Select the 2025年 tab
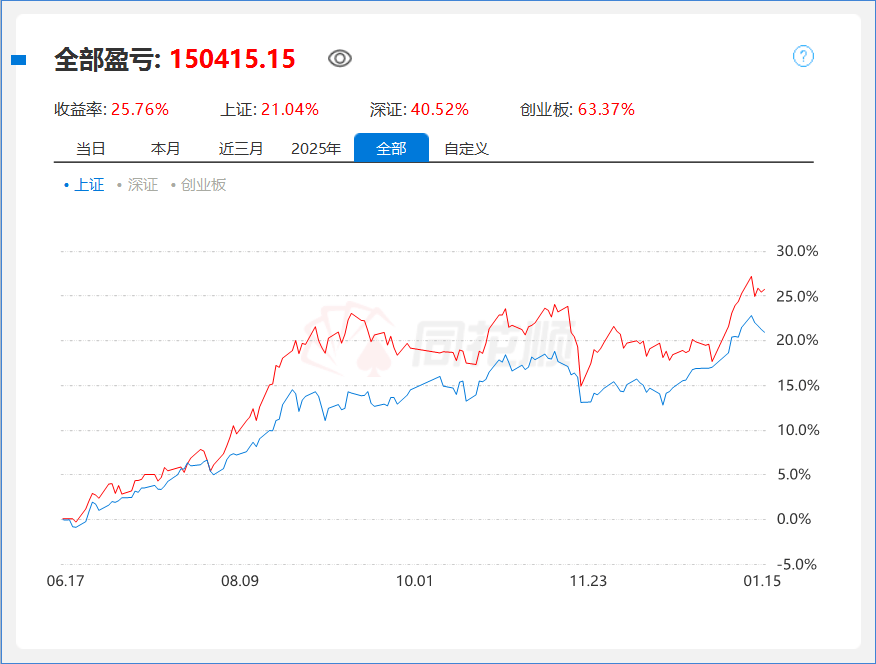Image resolution: width=876 pixels, height=664 pixels. click(316, 147)
